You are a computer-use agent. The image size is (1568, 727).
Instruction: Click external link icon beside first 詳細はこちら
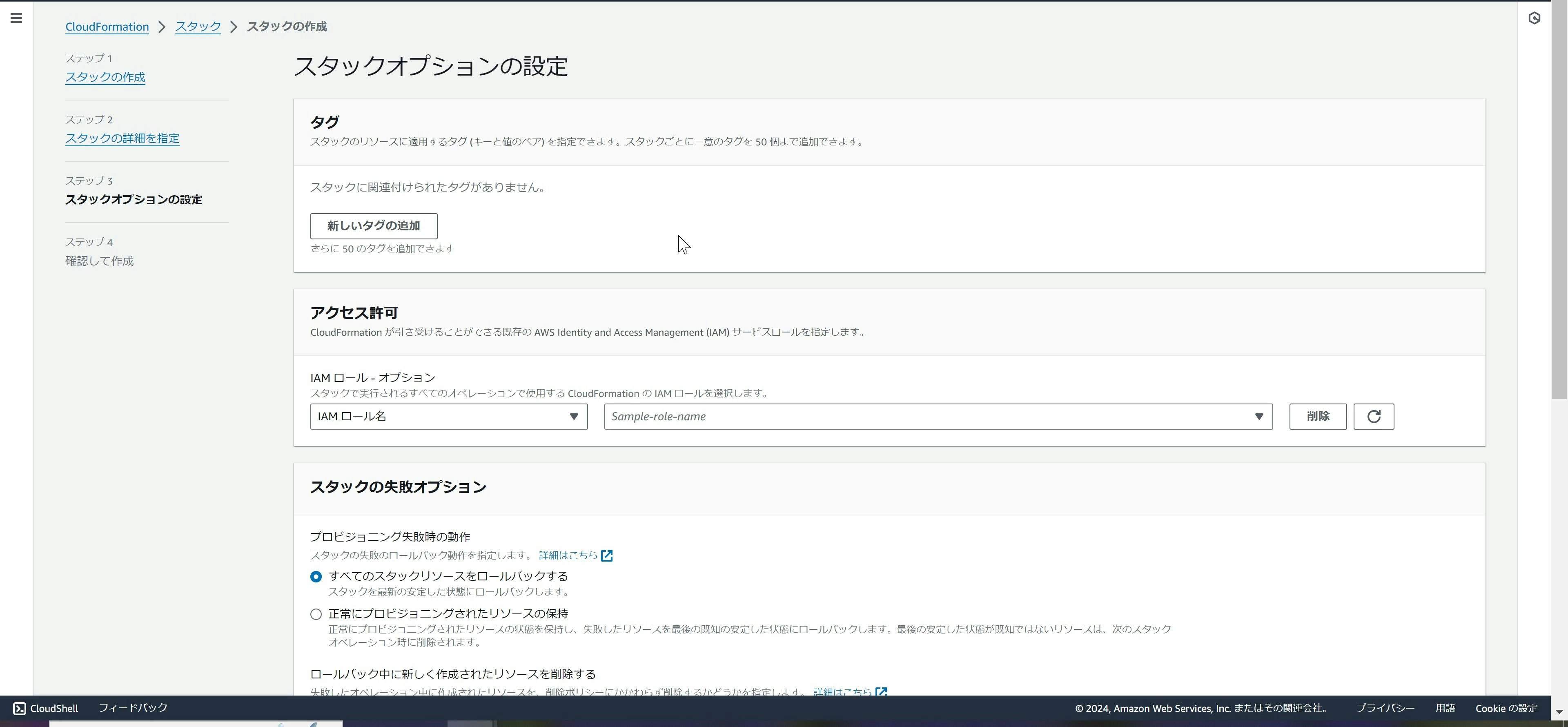coord(606,555)
